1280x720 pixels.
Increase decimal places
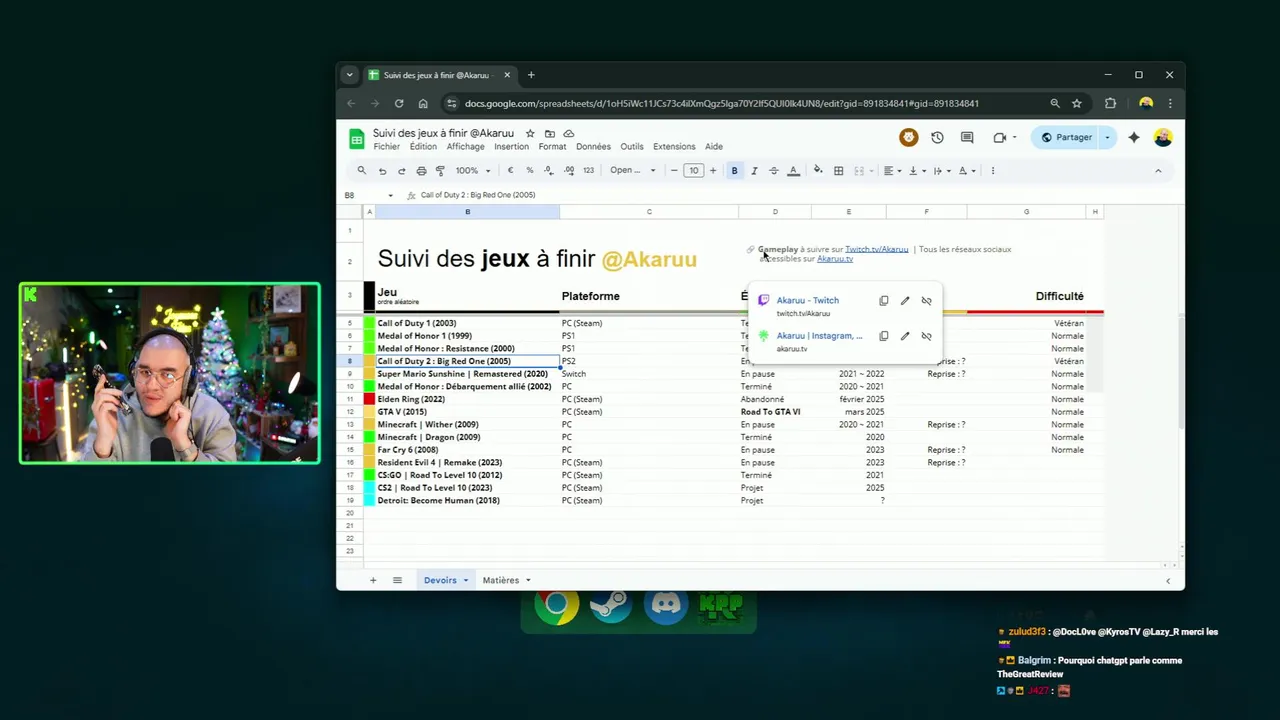pyautogui.click(x=568, y=171)
